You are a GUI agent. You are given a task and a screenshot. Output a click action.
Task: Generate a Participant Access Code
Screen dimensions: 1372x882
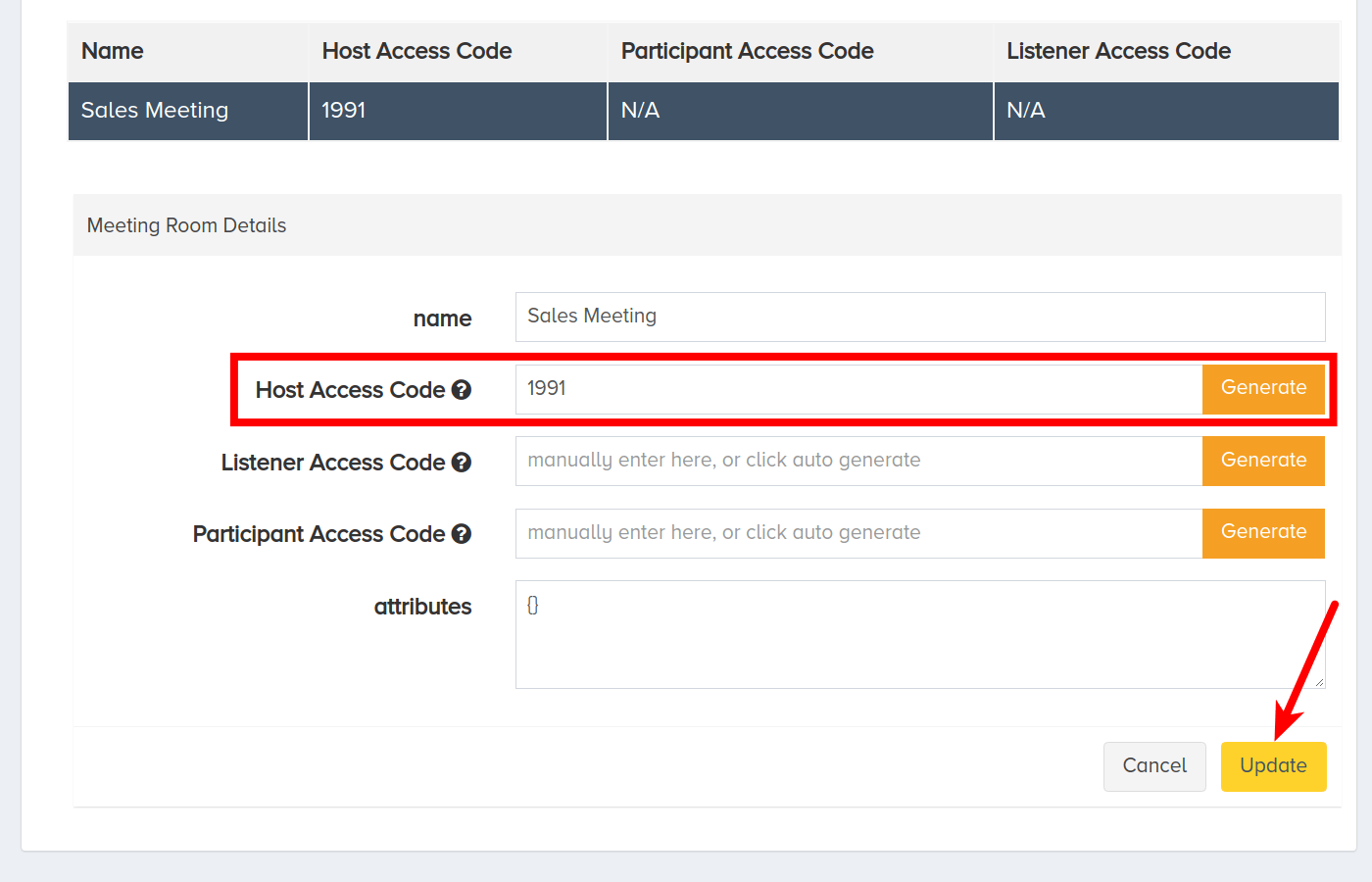(1263, 532)
